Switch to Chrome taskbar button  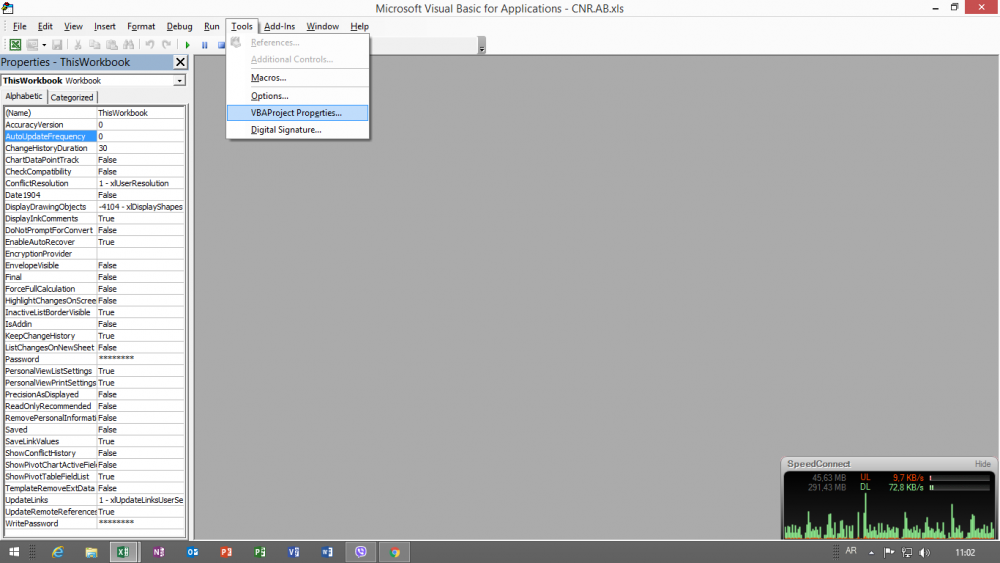395,552
